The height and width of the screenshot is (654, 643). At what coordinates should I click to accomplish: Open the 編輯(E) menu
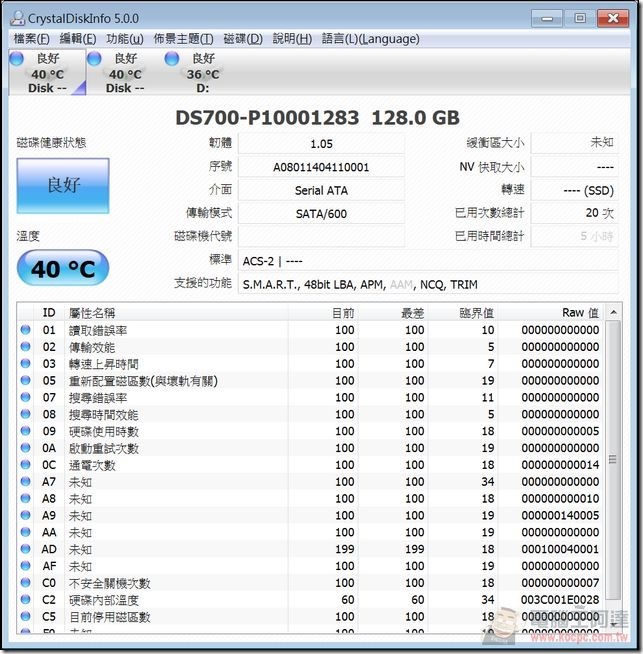78,39
